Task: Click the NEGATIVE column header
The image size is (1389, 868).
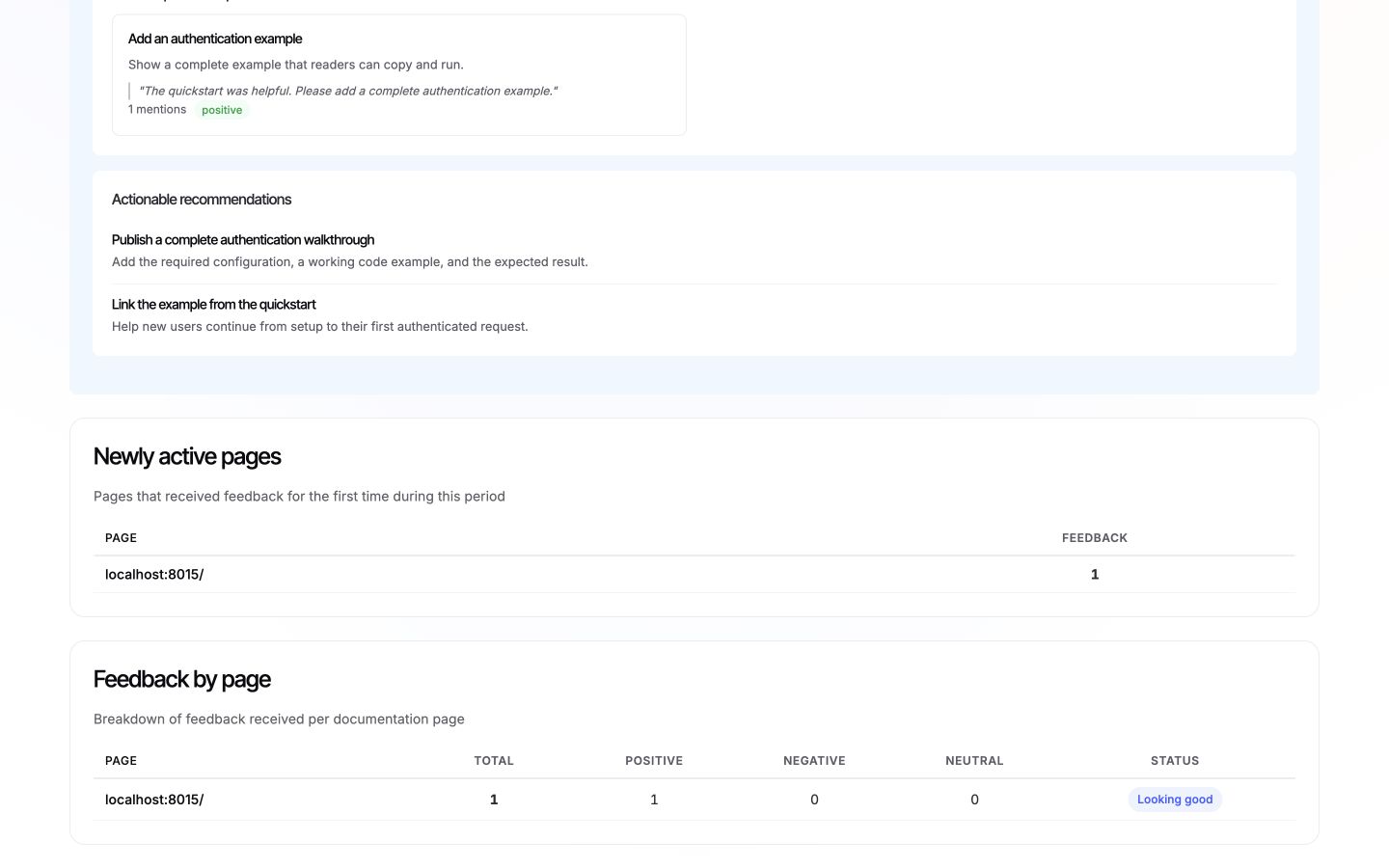Action: coord(814,761)
